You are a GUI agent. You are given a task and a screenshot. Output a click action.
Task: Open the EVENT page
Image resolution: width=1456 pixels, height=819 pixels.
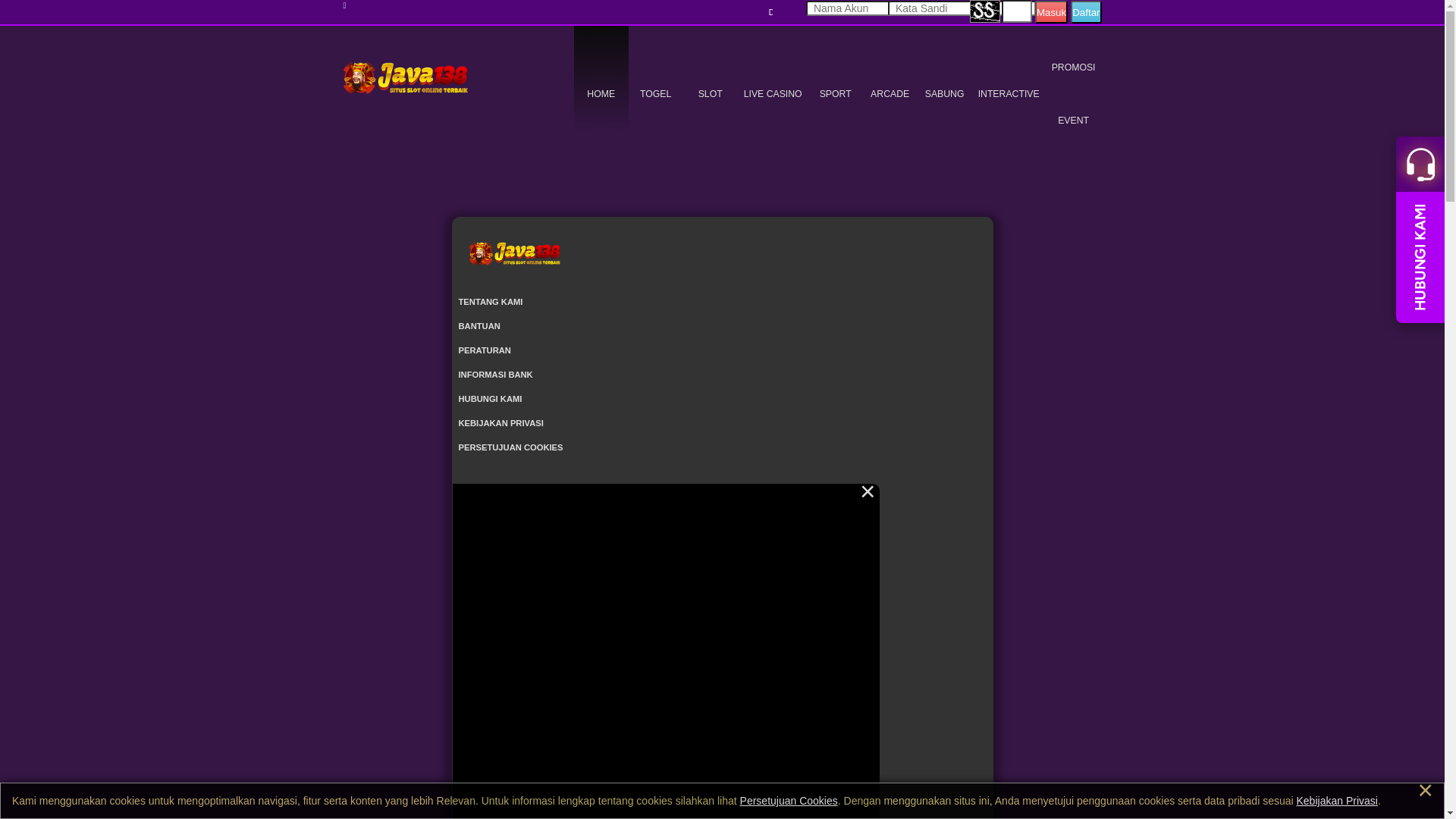tap(1073, 121)
